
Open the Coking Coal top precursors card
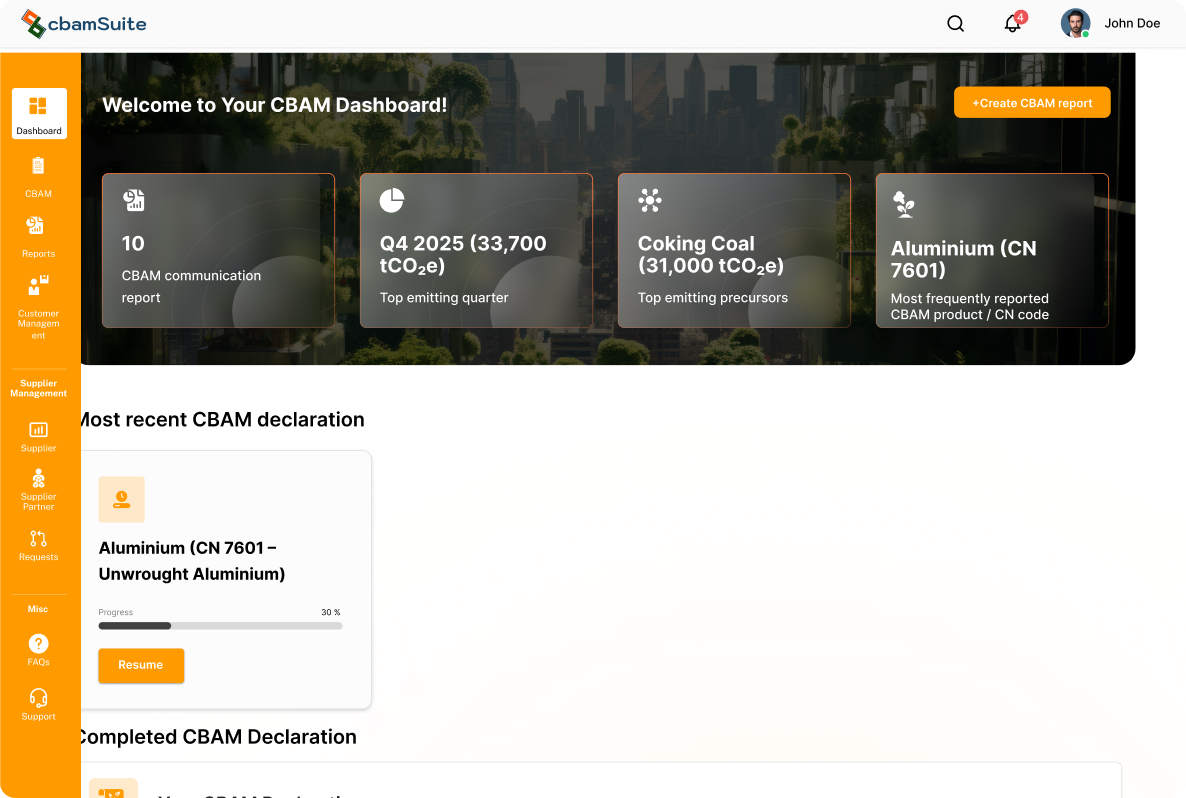pyautogui.click(x=734, y=250)
